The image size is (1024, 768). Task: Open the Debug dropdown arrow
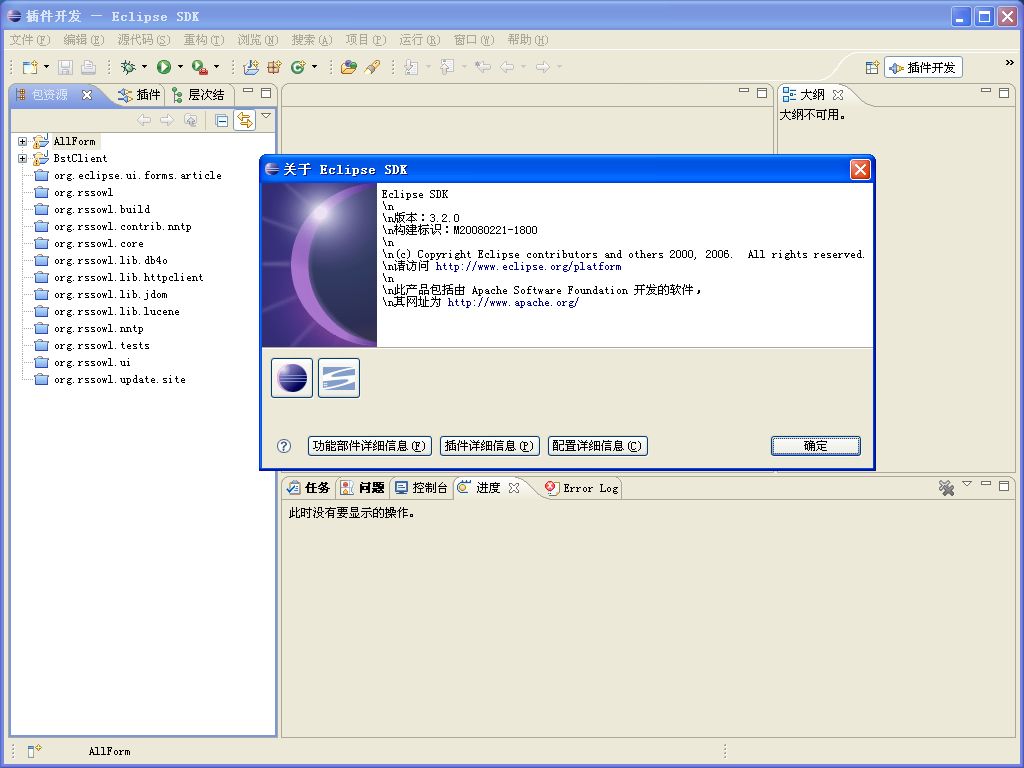coord(144,67)
